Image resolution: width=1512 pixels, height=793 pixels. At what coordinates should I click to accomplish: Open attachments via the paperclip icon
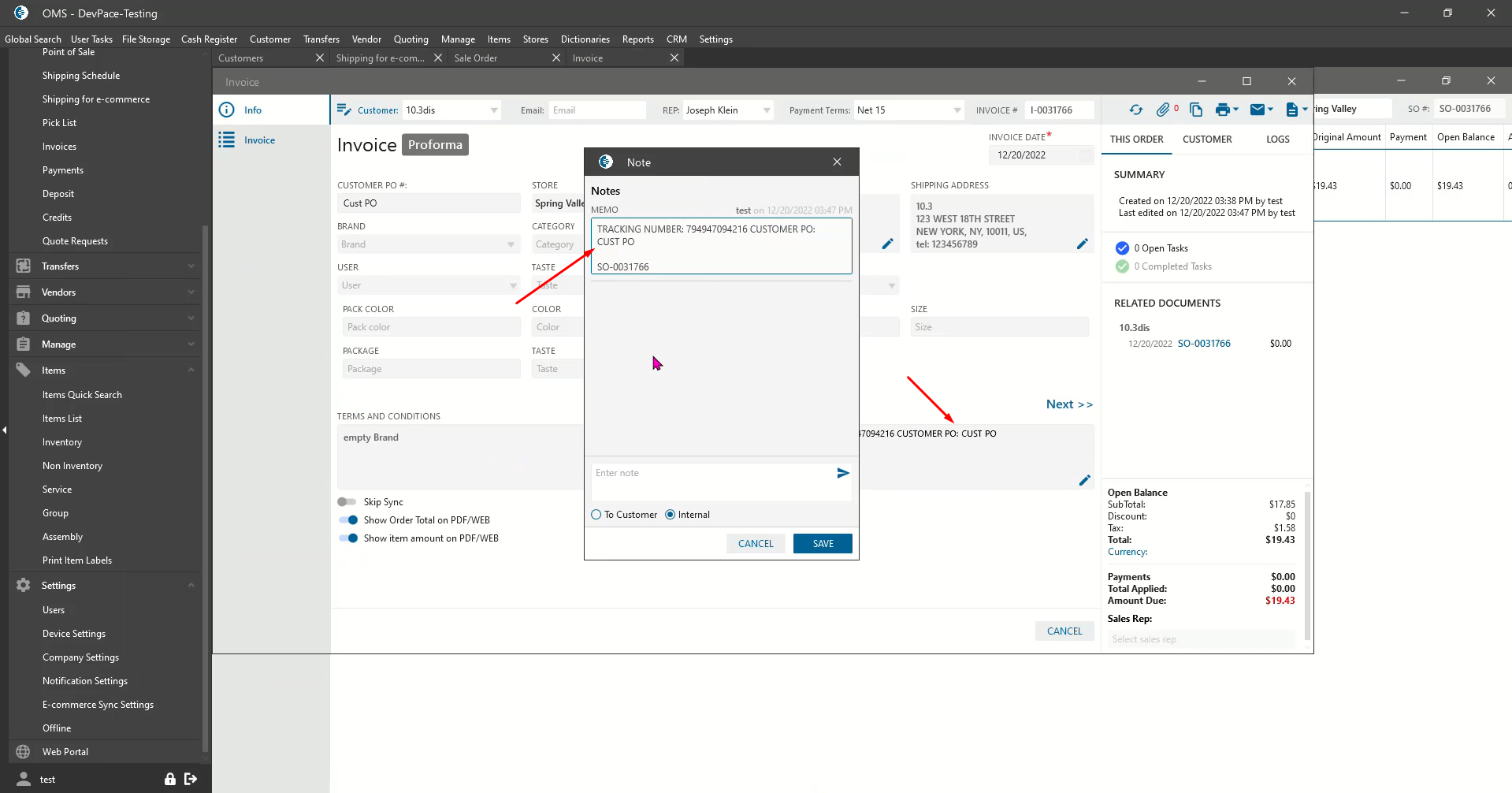pos(1163,110)
